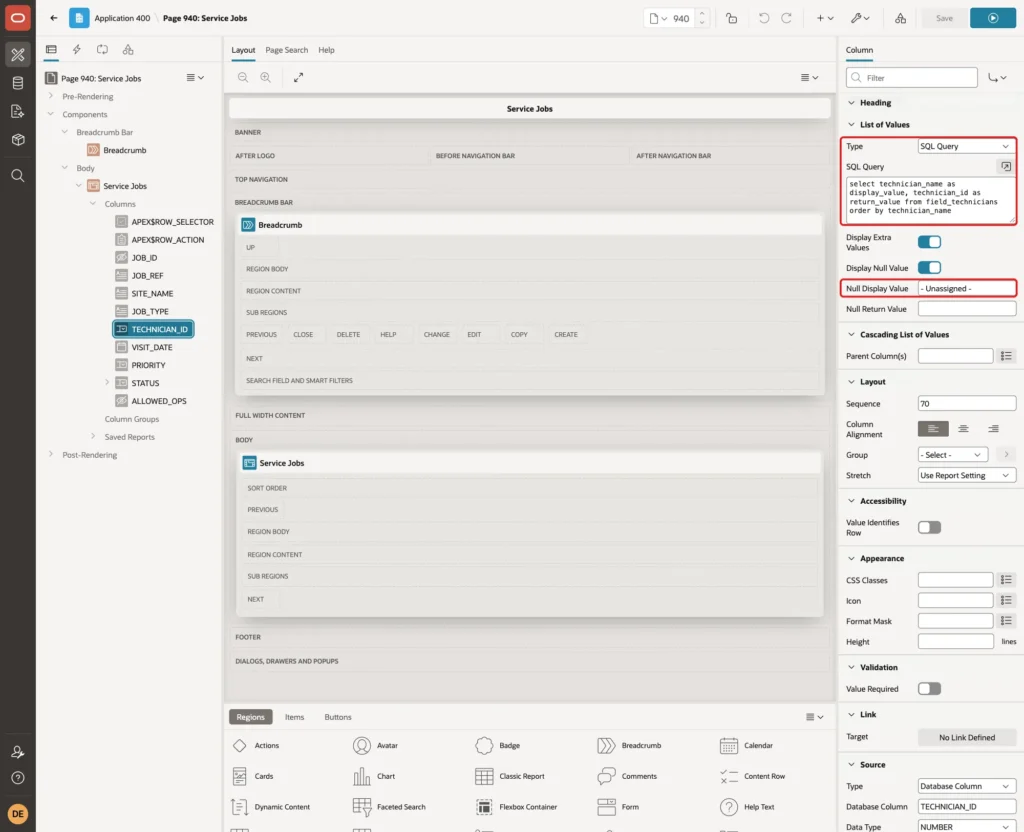Image resolution: width=1024 pixels, height=832 pixels.
Task: Toggle Value Identifies Row switch
Action: (929, 527)
